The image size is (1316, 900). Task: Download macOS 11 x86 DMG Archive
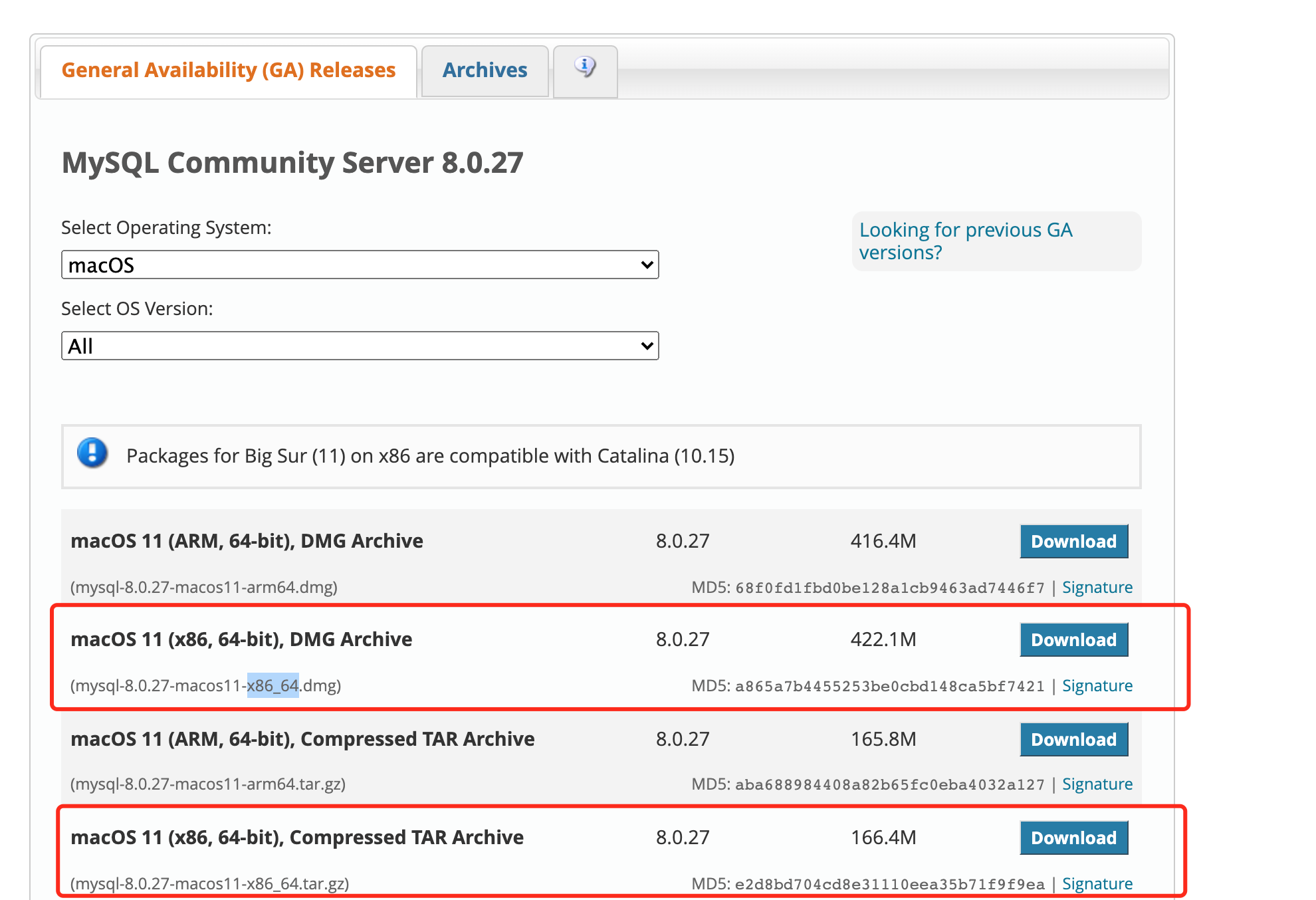coord(1073,639)
